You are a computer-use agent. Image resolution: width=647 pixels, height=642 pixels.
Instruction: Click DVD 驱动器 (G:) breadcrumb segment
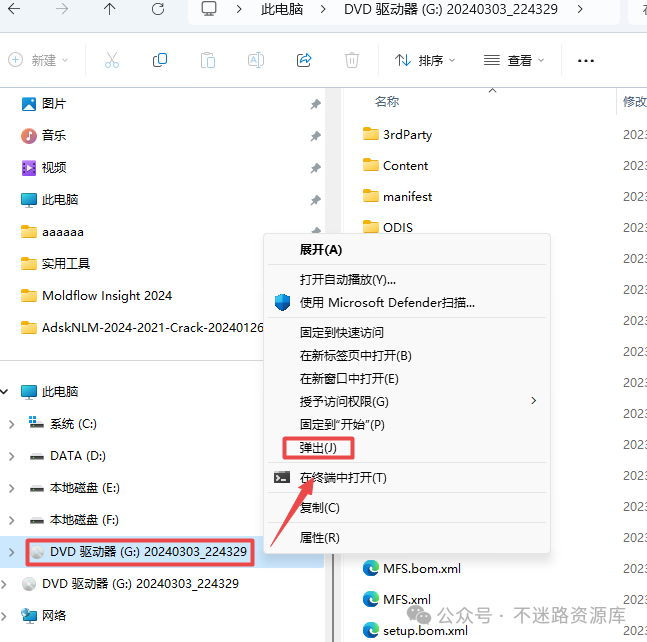point(451,9)
